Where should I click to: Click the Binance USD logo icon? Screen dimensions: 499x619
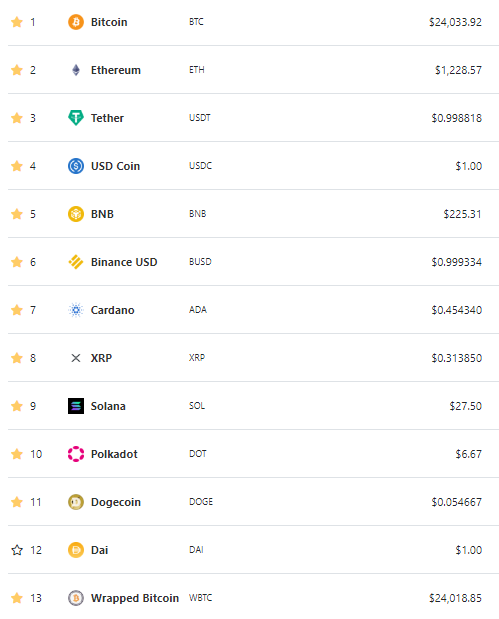pos(76,262)
